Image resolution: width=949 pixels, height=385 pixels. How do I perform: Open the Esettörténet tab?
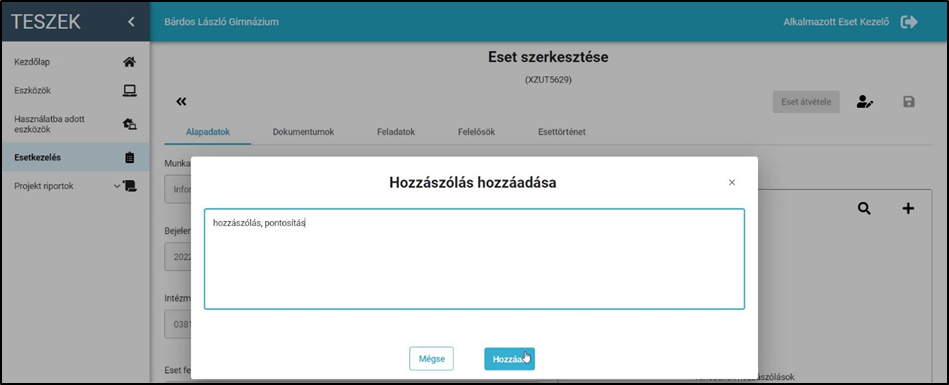[561, 132]
